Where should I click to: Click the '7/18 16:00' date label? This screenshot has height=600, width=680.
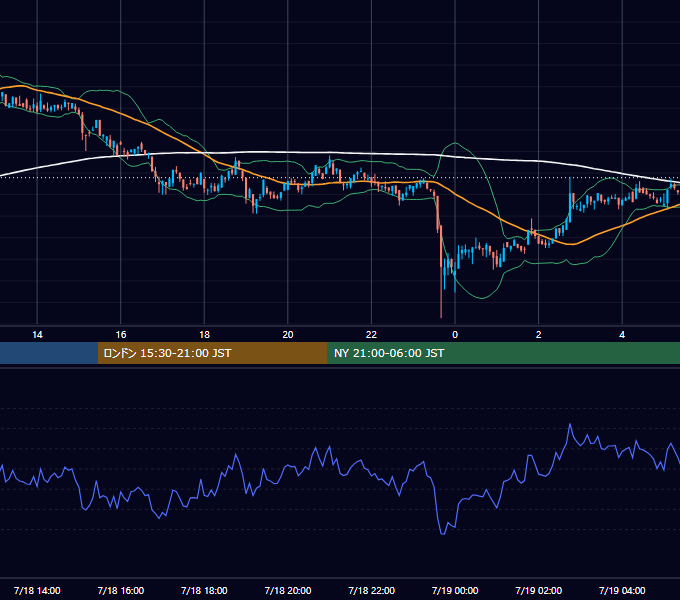121,590
